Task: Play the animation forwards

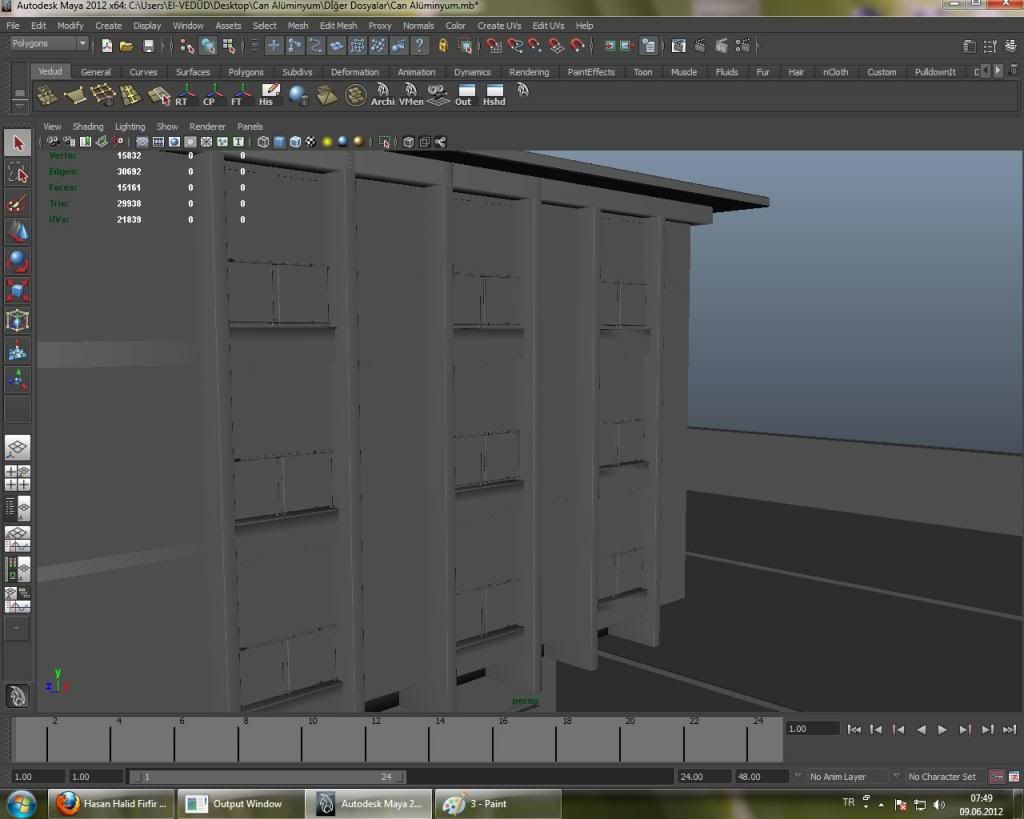Action: [x=942, y=730]
